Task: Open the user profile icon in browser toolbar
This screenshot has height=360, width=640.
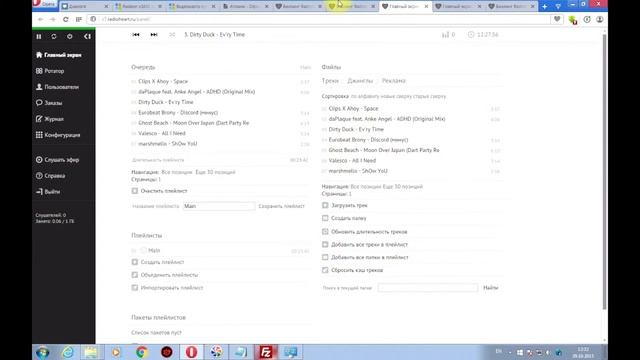Action: click(x=600, y=19)
